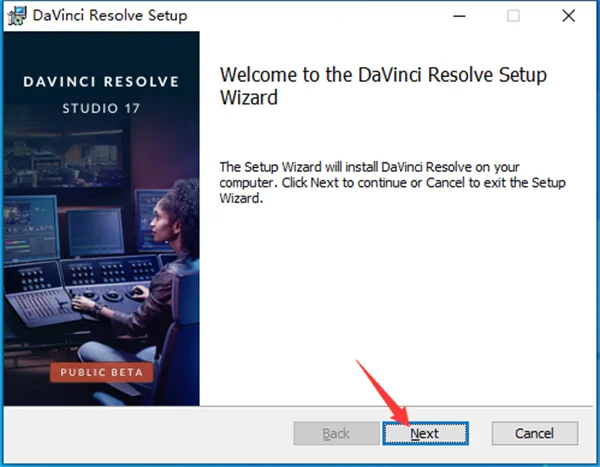Minimize the DaVinci Resolve Setup window

[459, 16]
